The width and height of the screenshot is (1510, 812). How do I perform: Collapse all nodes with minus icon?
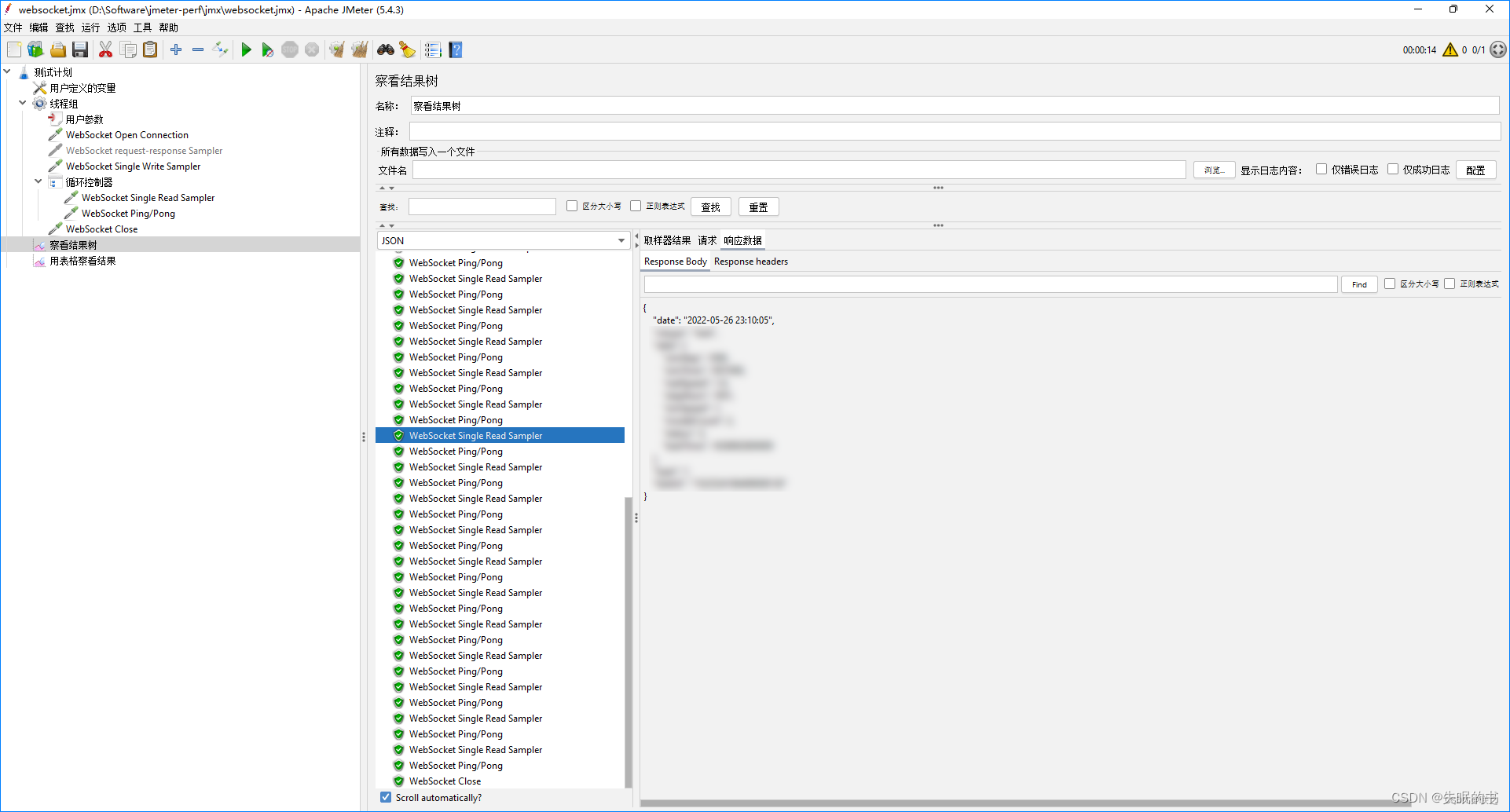click(198, 50)
